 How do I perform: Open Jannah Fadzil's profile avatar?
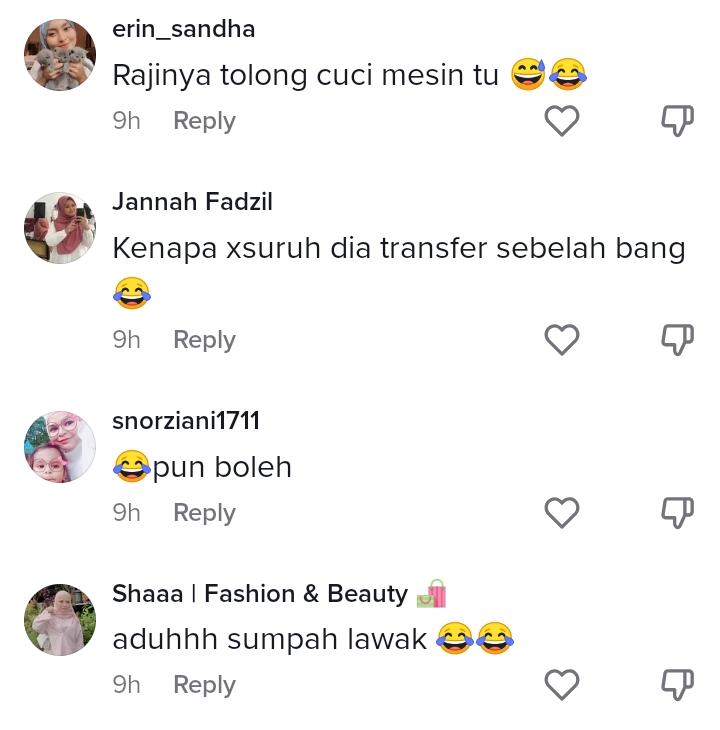click(60, 228)
